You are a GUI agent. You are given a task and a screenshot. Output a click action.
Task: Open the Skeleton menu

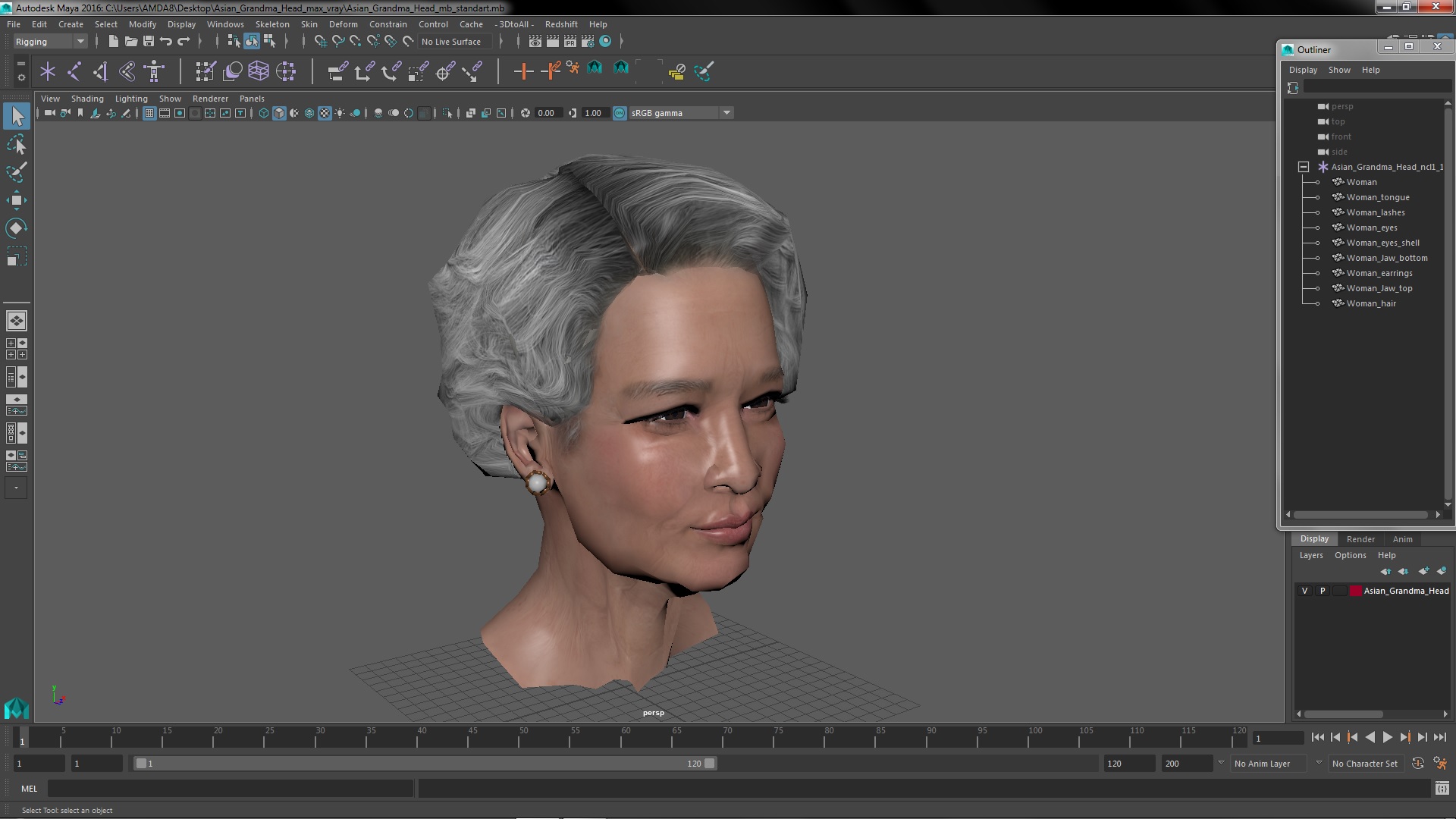[271, 24]
